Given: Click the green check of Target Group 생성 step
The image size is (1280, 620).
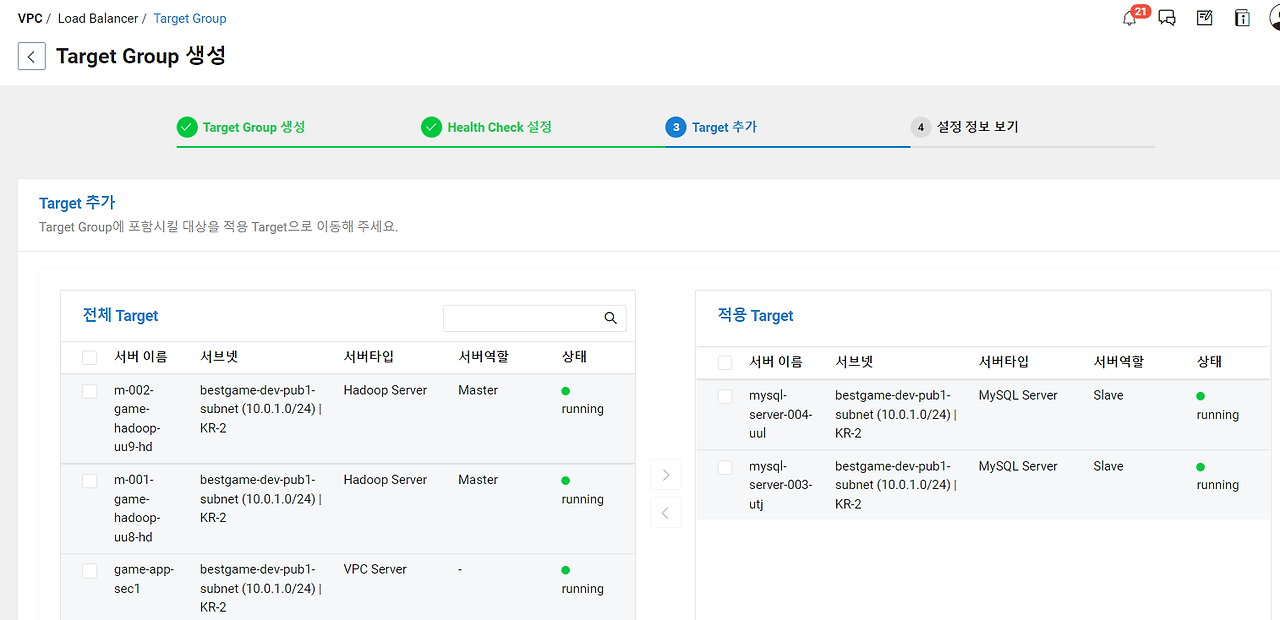Looking at the screenshot, I should pyautogui.click(x=187, y=127).
